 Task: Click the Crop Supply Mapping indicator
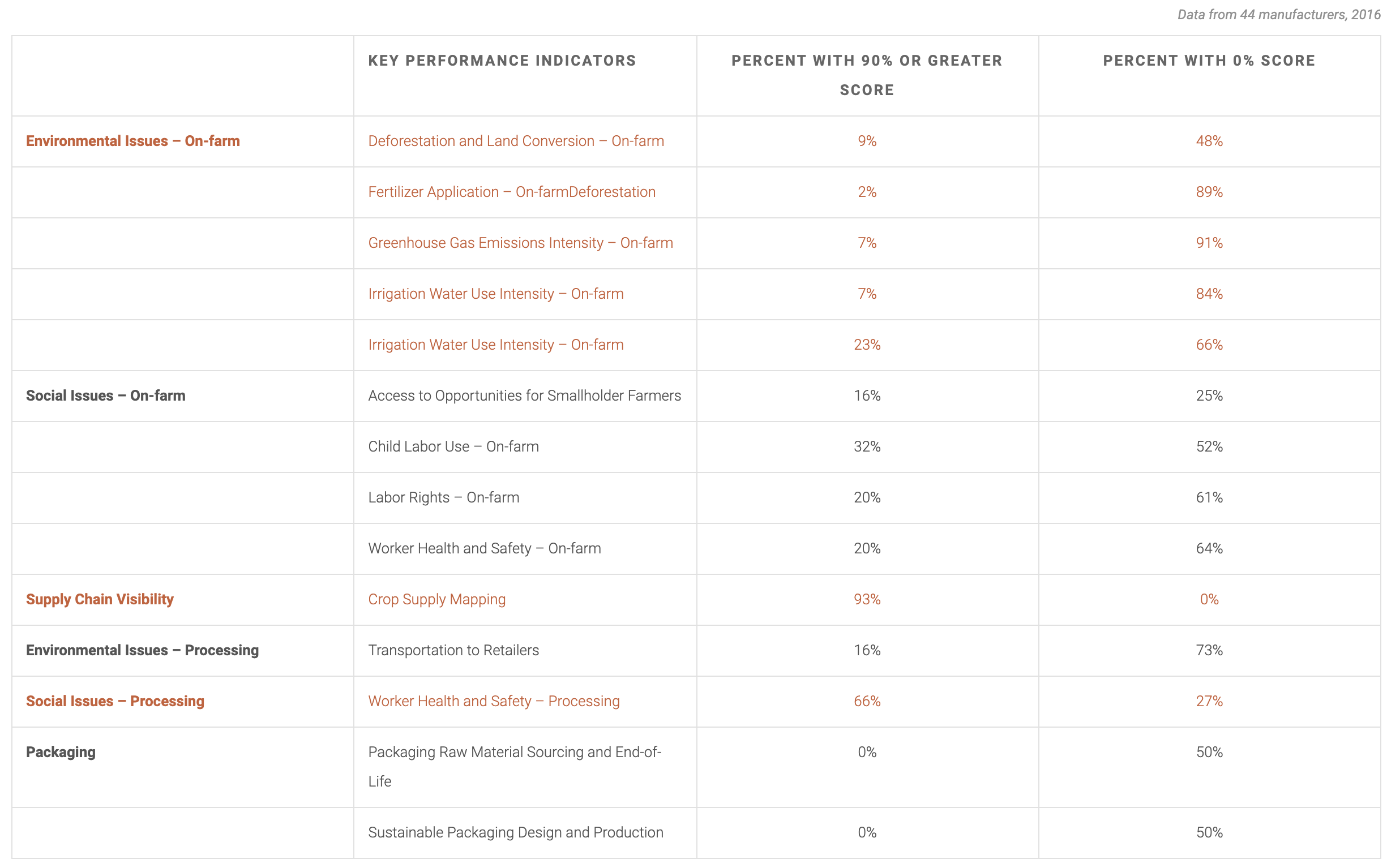pyautogui.click(x=436, y=599)
